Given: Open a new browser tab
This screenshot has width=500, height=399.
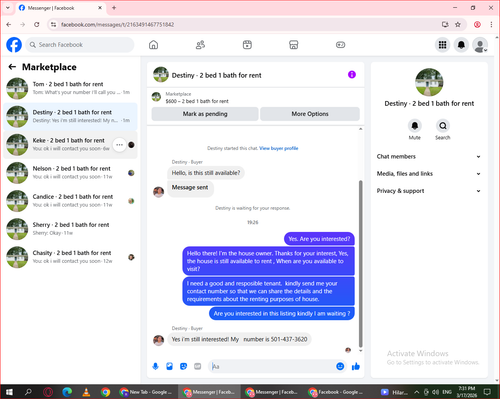Looking at the screenshot, I should click(114, 8).
